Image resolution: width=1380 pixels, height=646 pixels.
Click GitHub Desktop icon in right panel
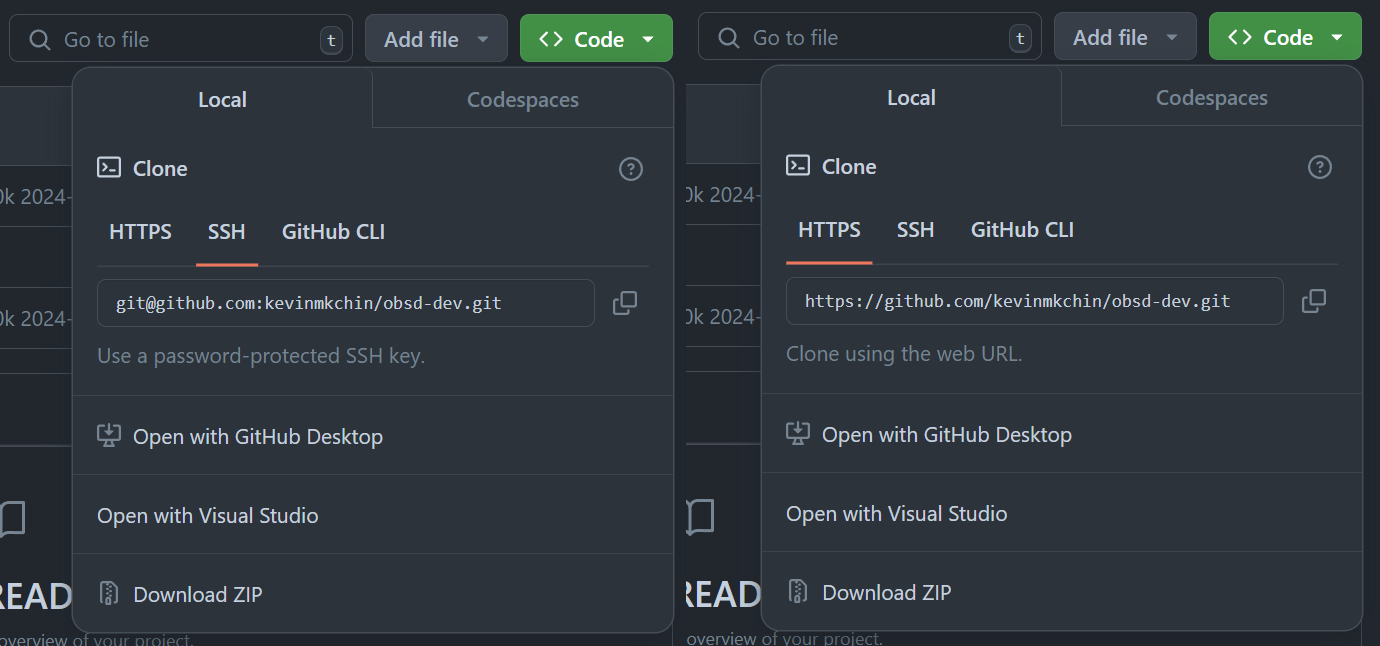(x=798, y=434)
